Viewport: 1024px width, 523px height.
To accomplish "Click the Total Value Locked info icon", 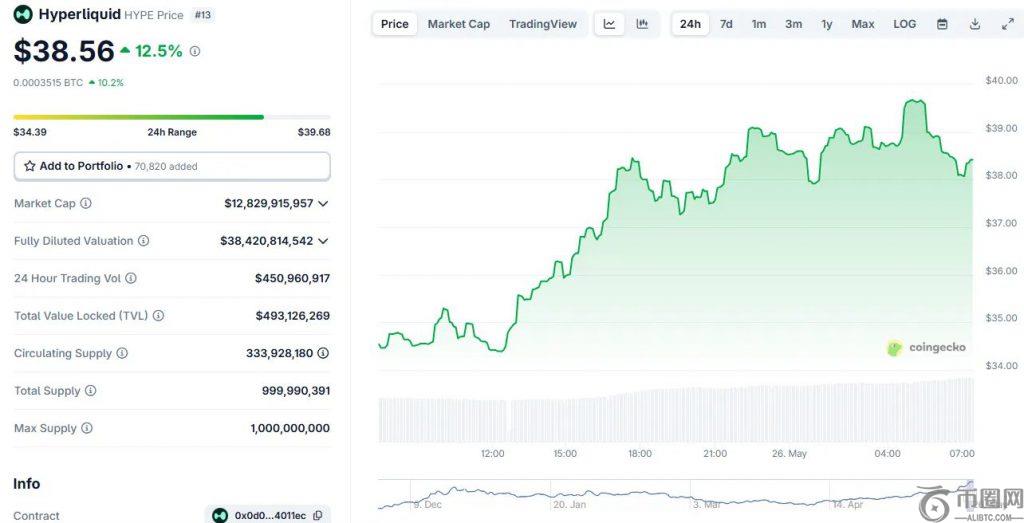I will click(158, 316).
